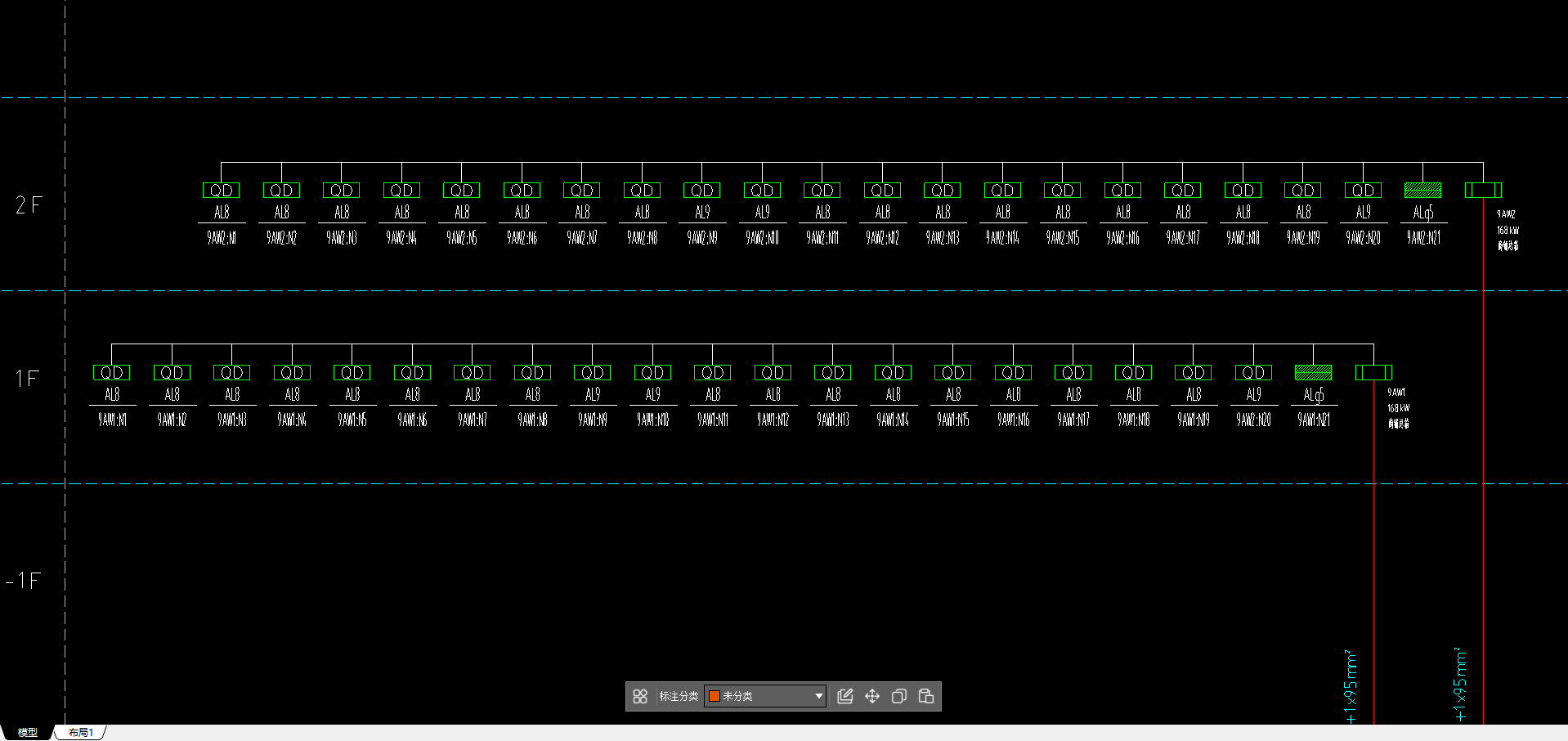
Task: Select the QD box above 9AW2:N20
Action: [1364, 191]
